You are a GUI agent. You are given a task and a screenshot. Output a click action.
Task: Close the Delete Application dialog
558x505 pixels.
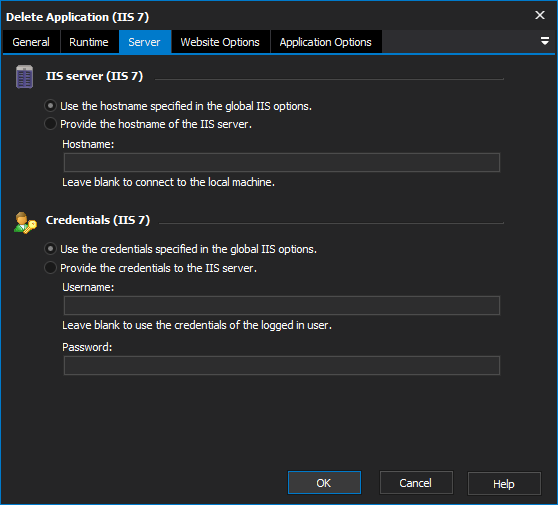click(x=540, y=15)
